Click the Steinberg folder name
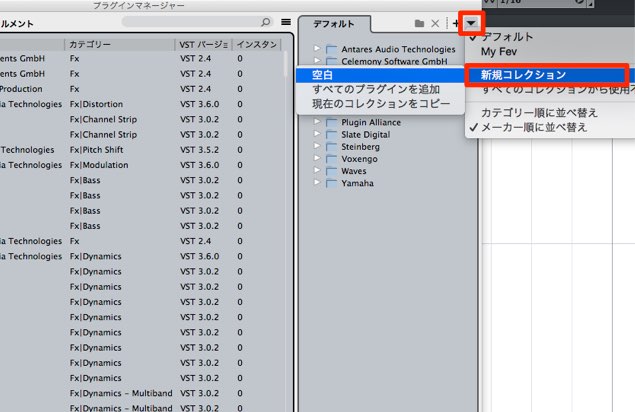This screenshot has width=635, height=412. (360, 147)
